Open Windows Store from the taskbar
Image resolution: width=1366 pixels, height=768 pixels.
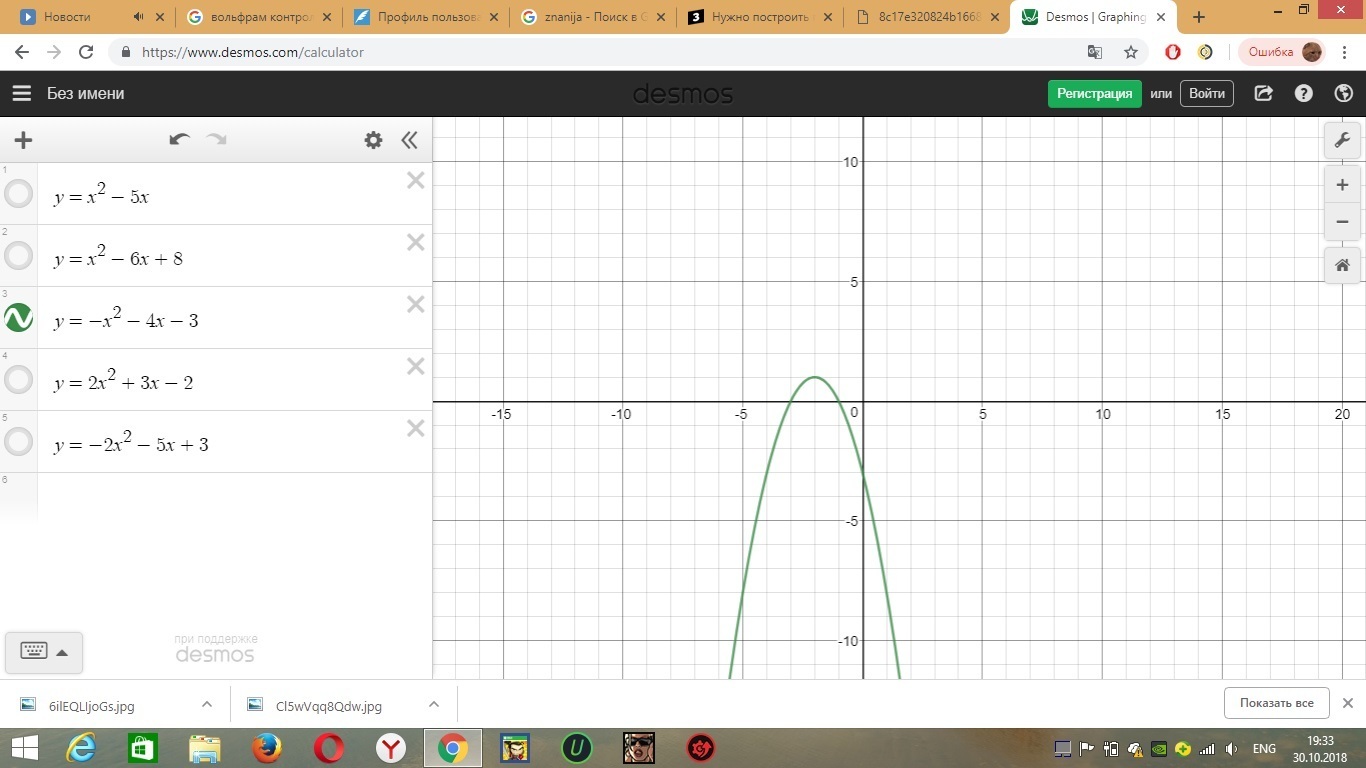143,748
